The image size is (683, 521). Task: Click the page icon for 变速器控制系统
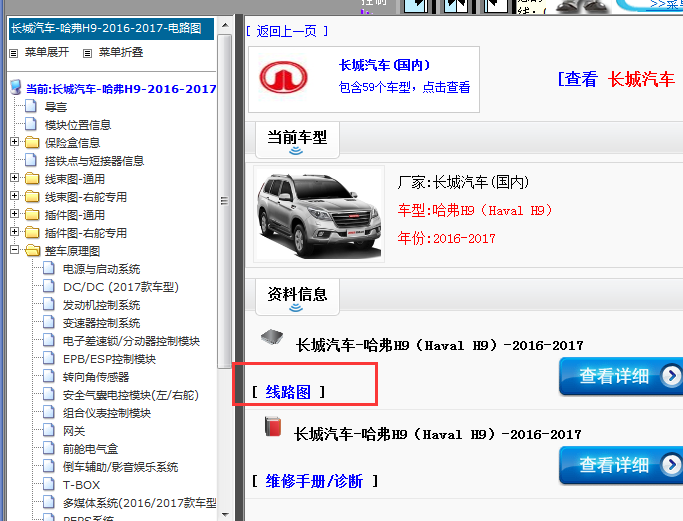coord(49,322)
